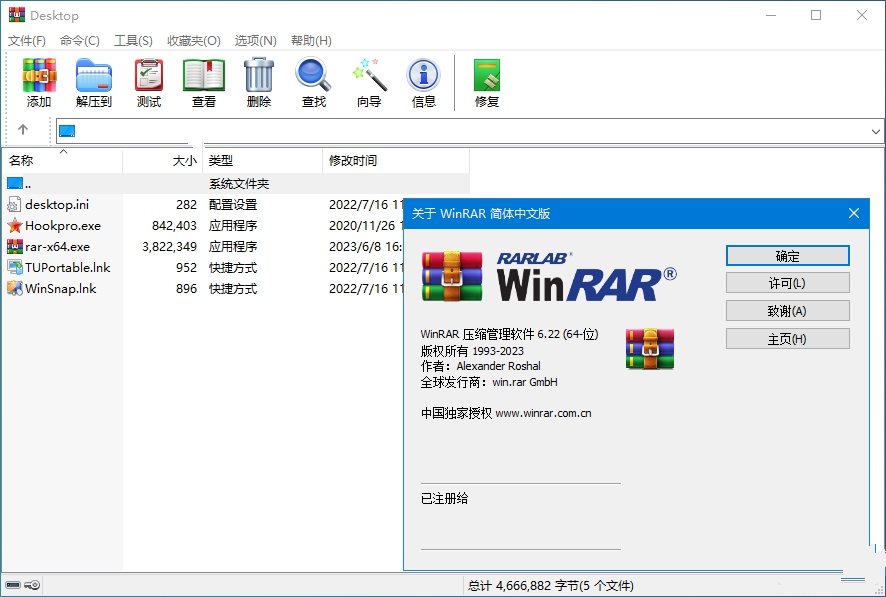Click the 配置设置 type cell

coord(233,204)
